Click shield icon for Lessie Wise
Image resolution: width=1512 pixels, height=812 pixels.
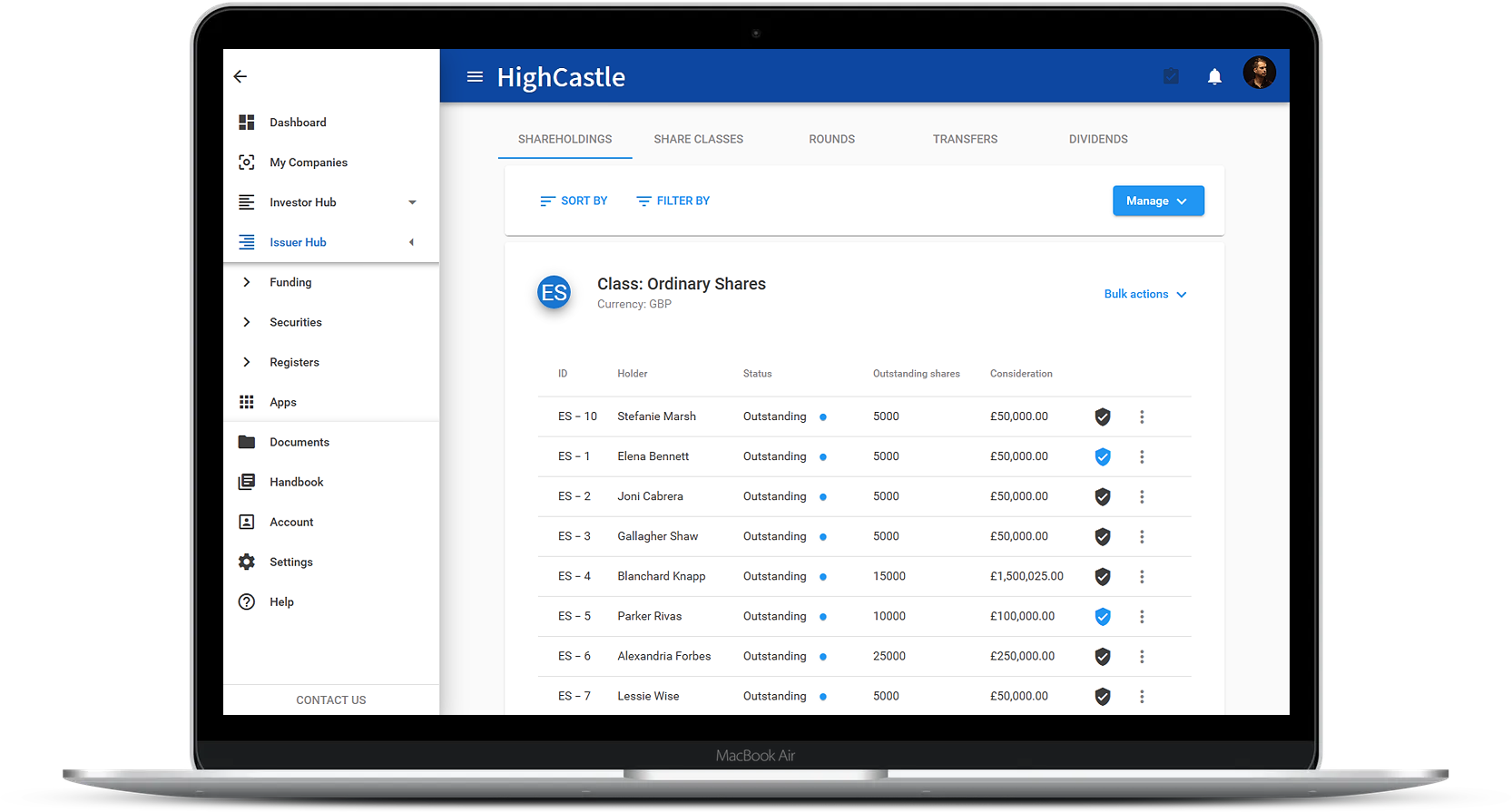[x=1103, y=696]
